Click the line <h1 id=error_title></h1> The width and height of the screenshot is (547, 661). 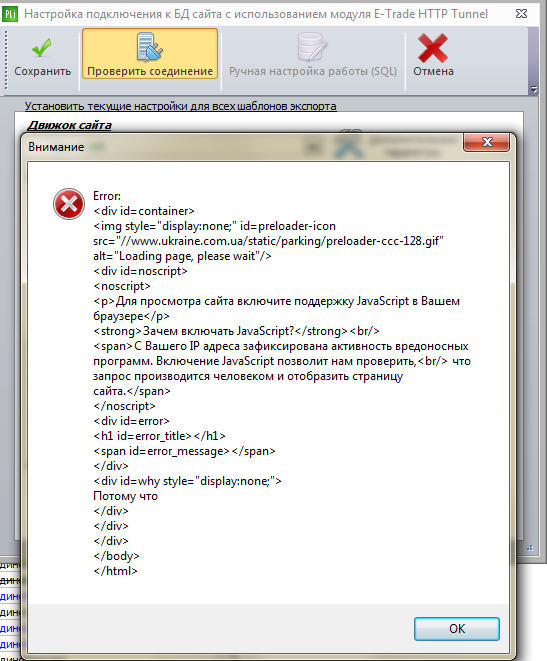[x=159, y=436]
